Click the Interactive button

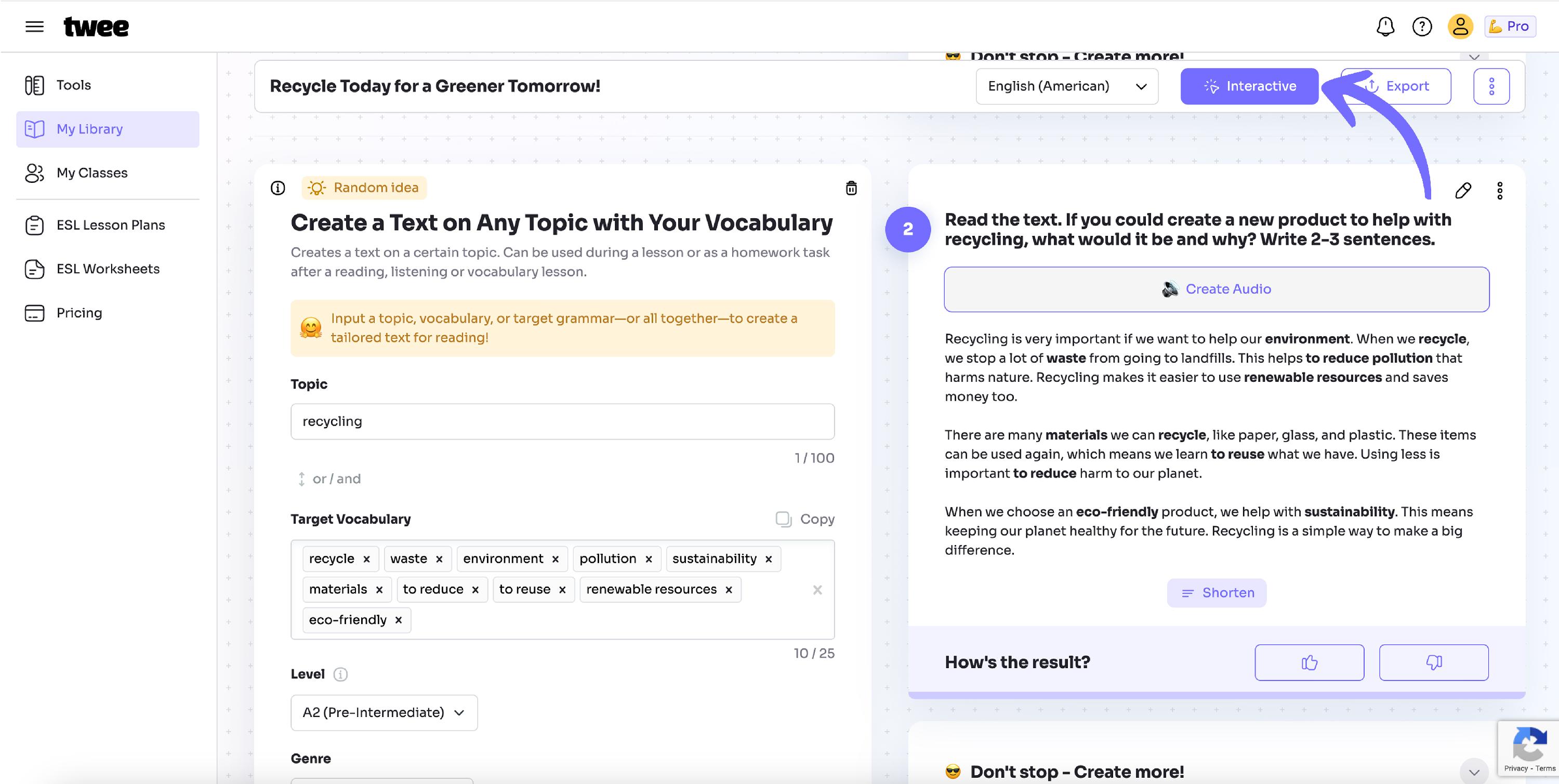pyautogui.click(x=1249, y=87)
